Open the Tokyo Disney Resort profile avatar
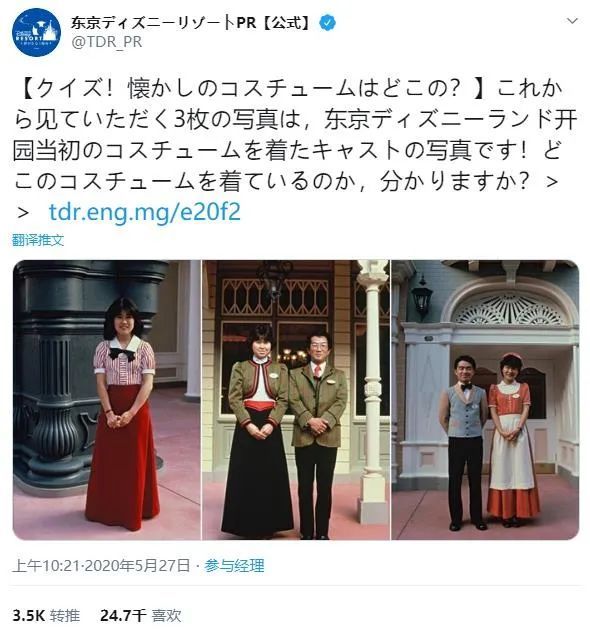Viewport: 590px width, 637px height. pyautogui.click(x=36, y=32)
